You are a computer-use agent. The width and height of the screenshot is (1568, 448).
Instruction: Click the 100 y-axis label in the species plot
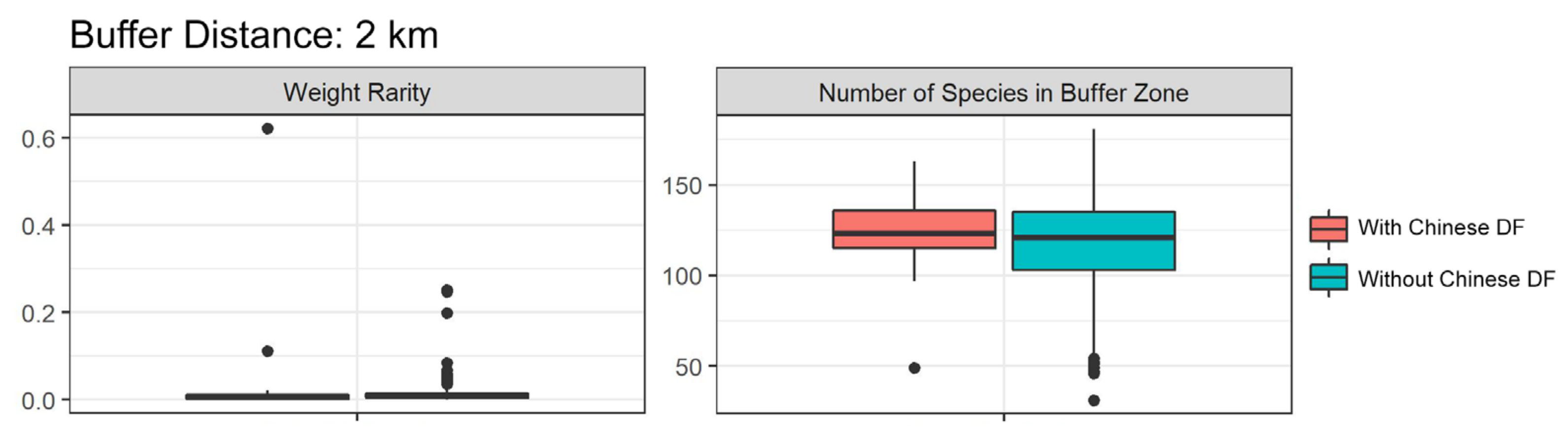682,277
